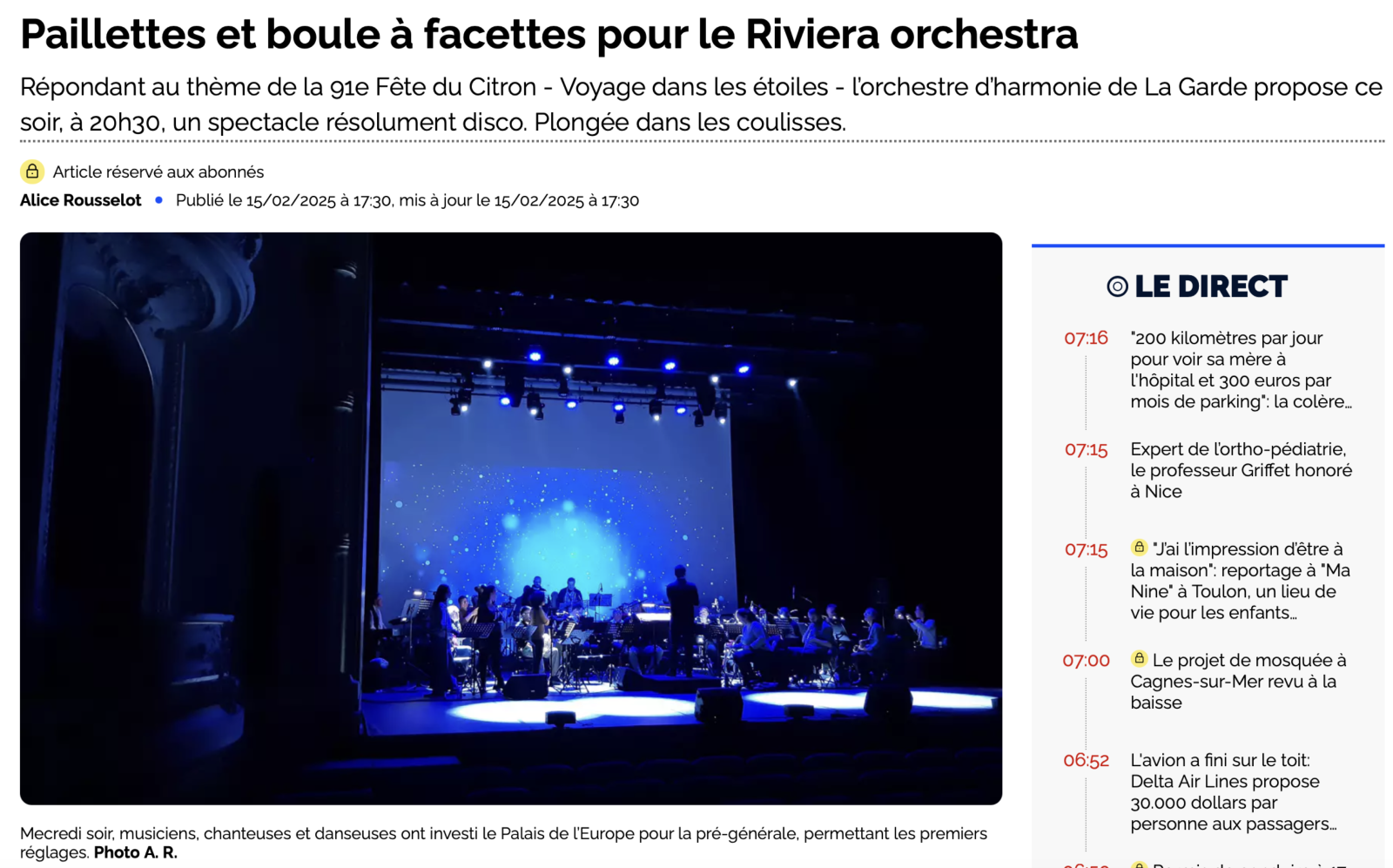Click the photo caption crediting Photo A. R.
The image size is (1393, 868).
tap(503, 843)
